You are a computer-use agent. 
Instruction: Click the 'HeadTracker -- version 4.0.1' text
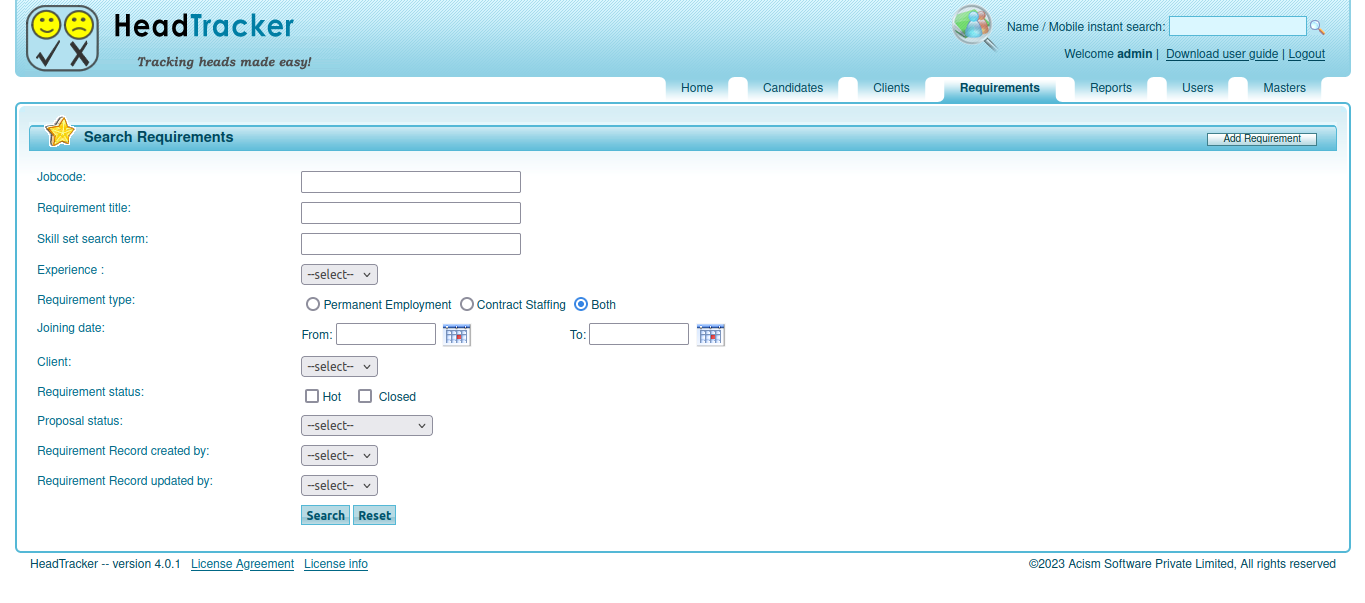[x=105, y=564]
